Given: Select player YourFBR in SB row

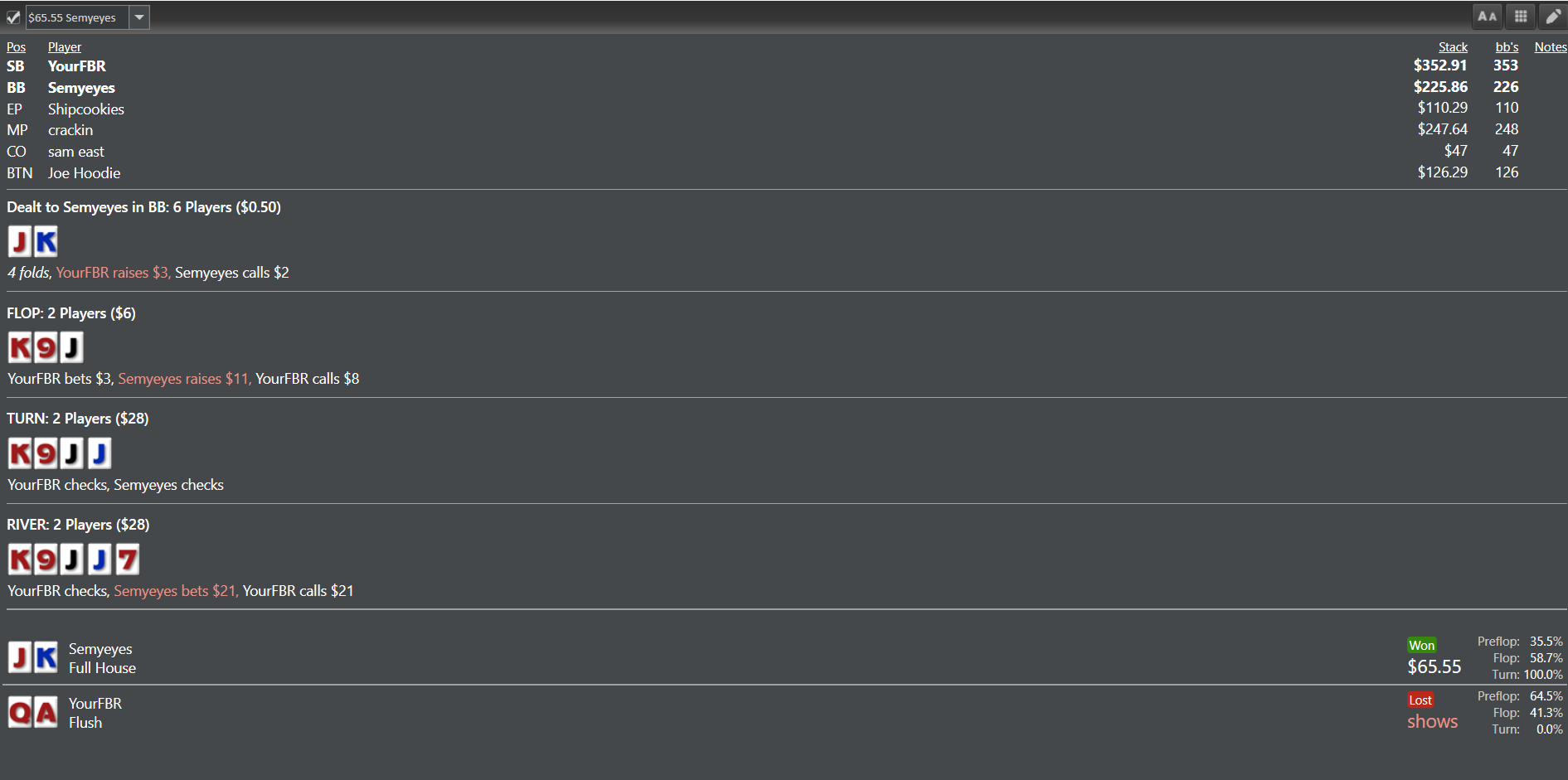Looking at the screenshot, I should 77,66.
